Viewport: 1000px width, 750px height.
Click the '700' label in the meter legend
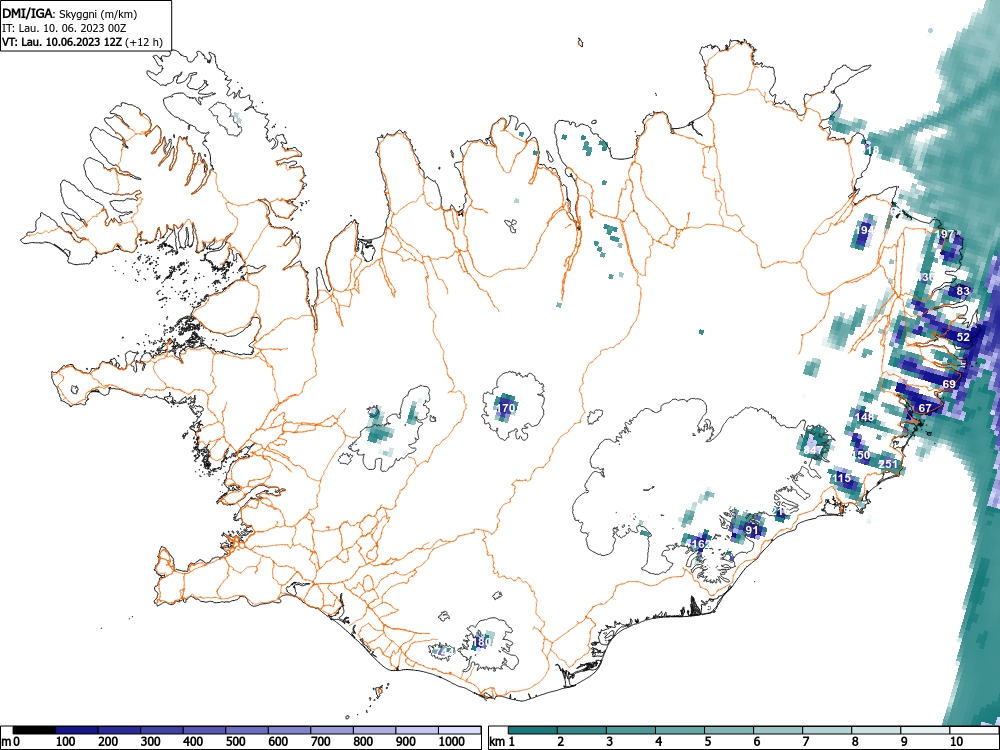[320, 742]
